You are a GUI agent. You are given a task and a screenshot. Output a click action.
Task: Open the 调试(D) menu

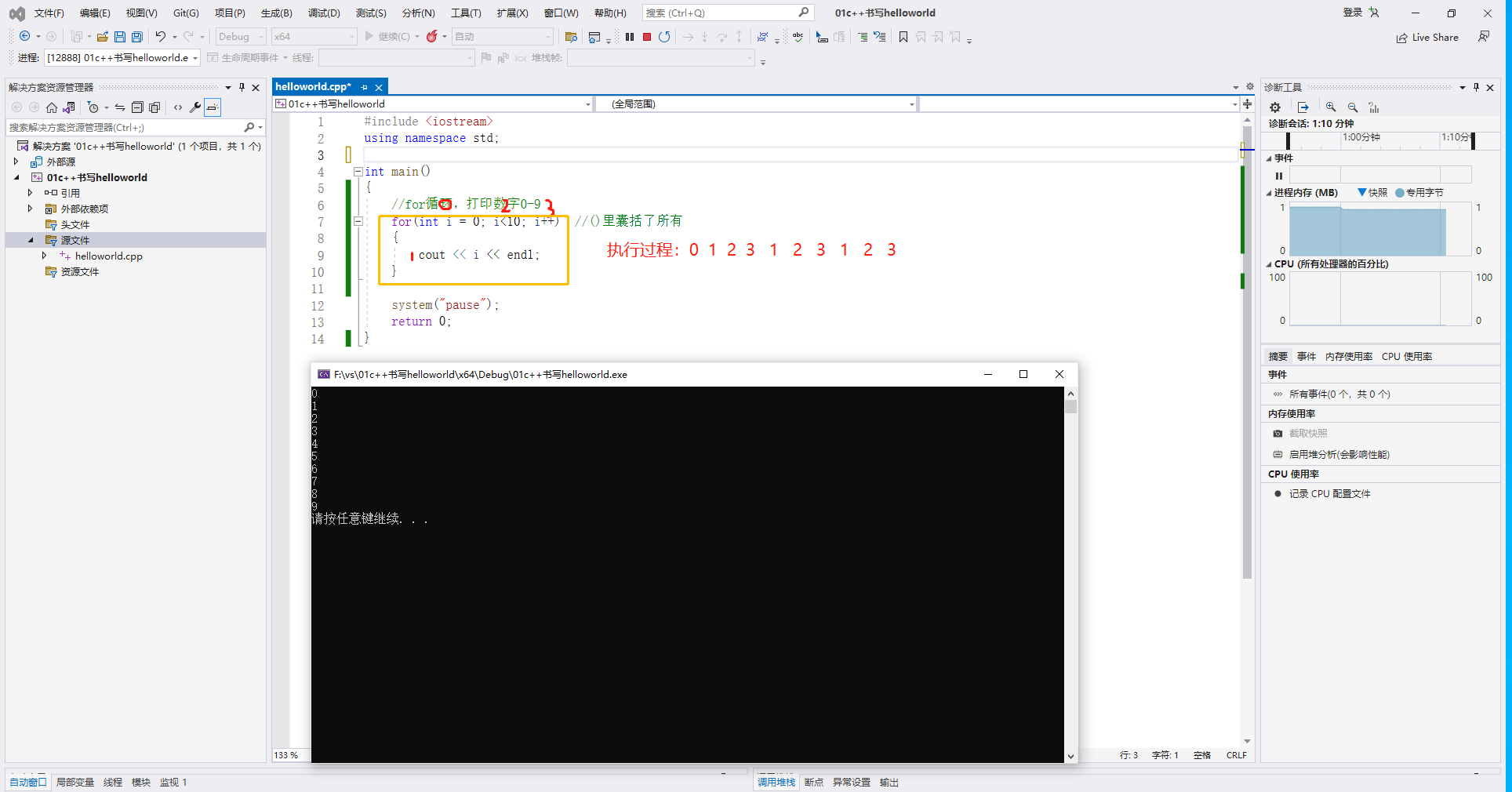(324, 13)
